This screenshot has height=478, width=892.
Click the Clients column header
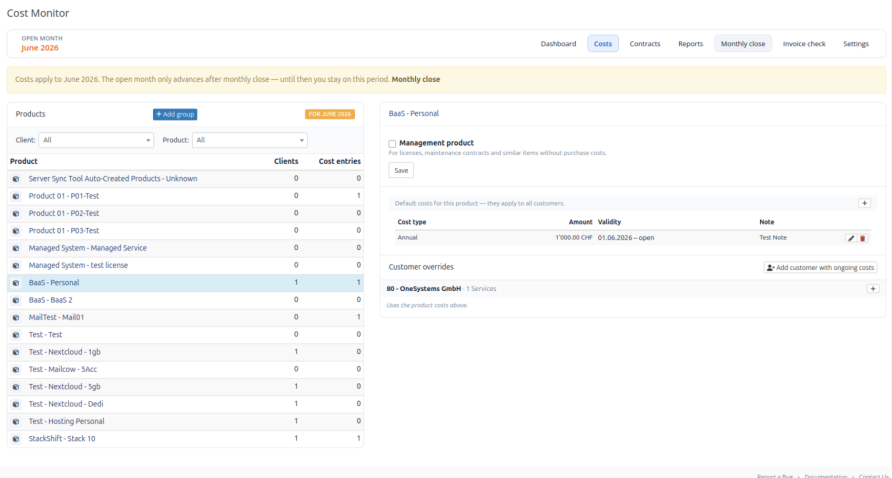click(x=286, y=162)
